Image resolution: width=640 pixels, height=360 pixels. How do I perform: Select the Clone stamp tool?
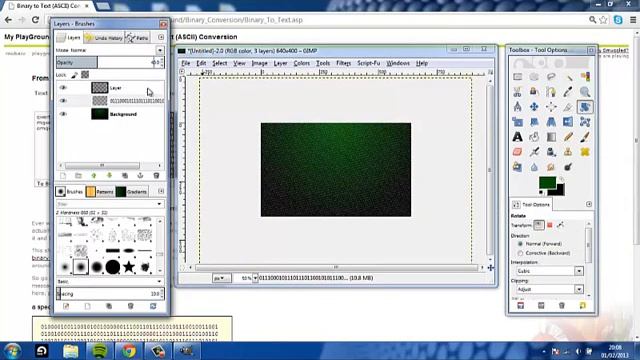568,152
